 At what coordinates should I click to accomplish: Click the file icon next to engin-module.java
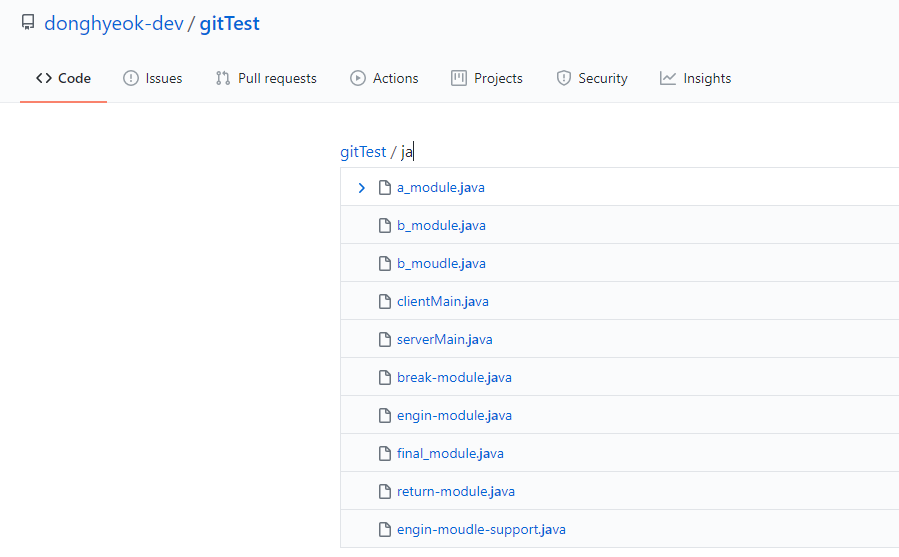(385, 415)
